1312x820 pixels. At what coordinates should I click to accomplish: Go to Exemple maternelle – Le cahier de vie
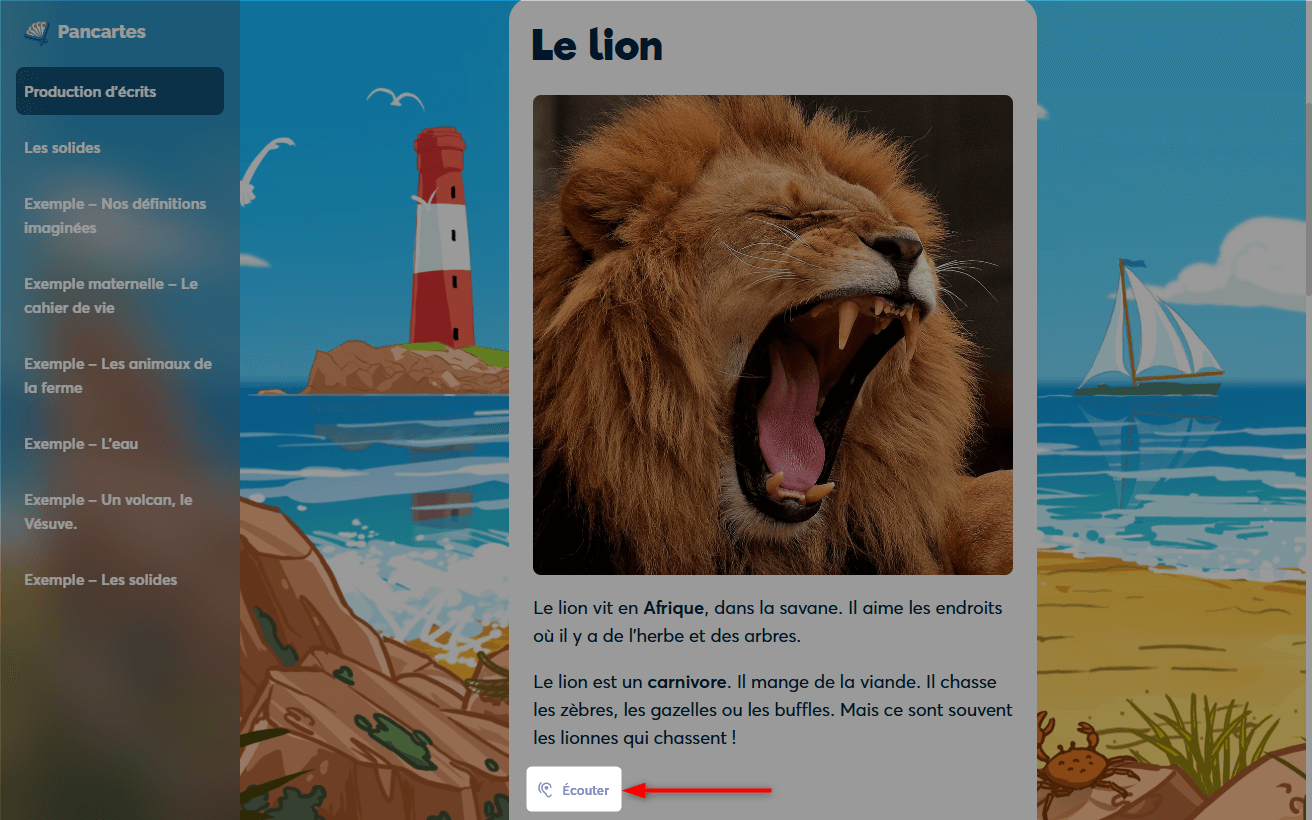click(111, 296)
